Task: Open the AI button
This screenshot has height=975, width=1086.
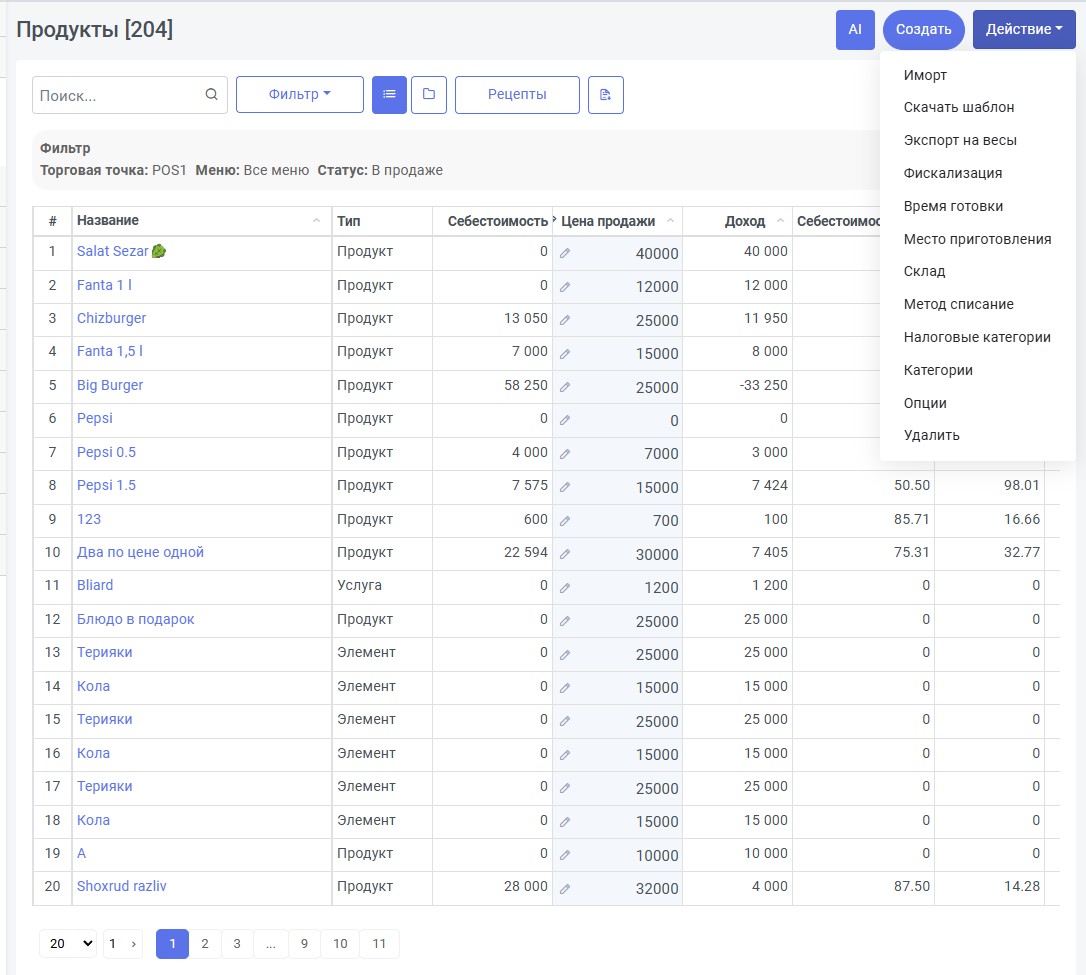Action: (855, 29)
